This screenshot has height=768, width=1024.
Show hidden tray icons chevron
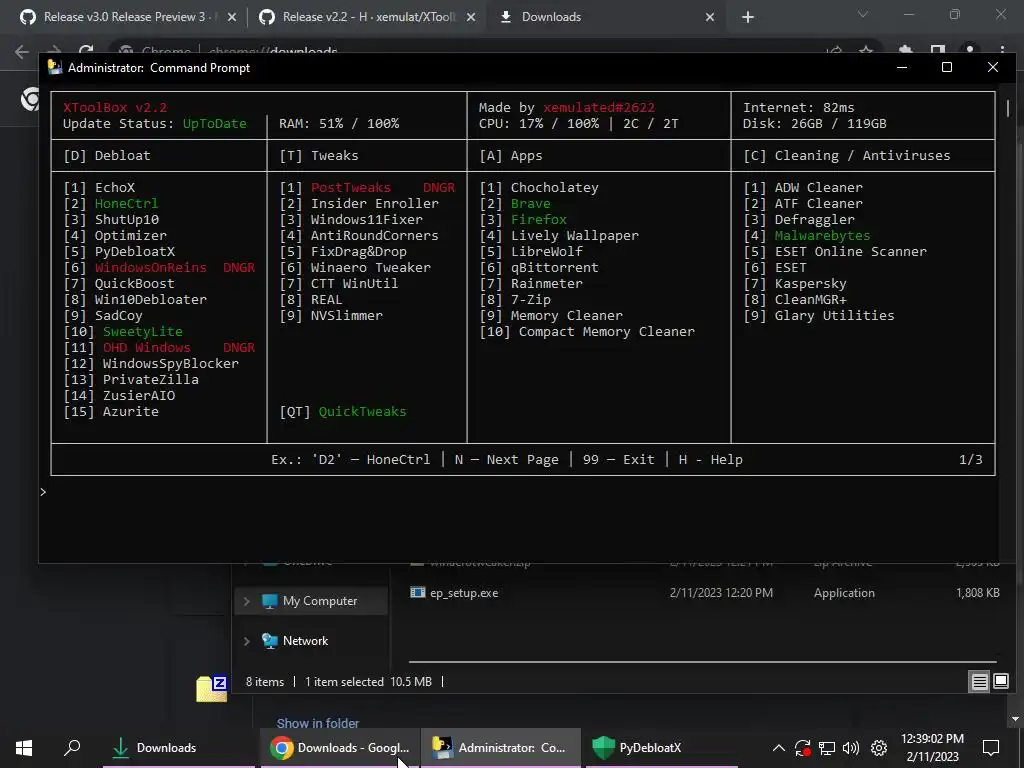[x=778, y=748]
